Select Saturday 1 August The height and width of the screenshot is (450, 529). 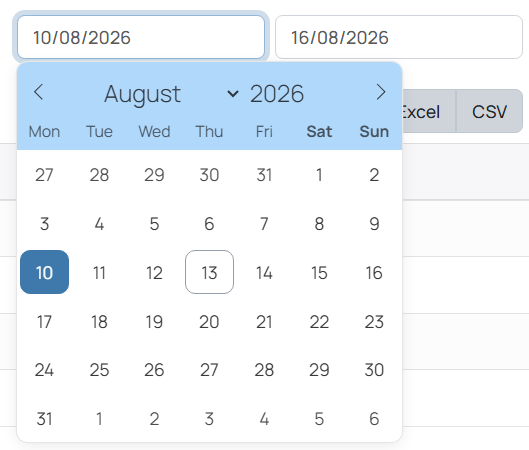319,175
